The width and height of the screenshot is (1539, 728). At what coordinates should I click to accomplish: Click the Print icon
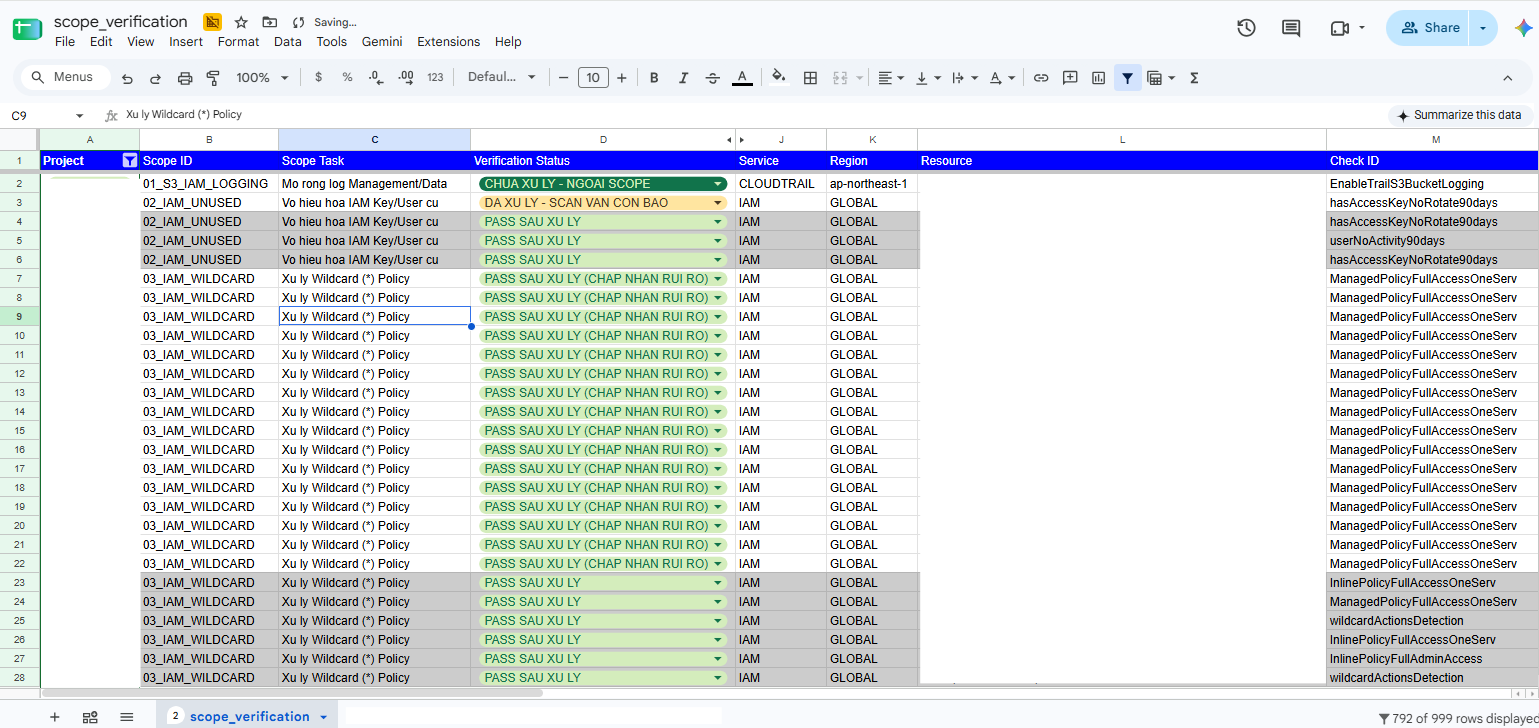click(184, 78)
